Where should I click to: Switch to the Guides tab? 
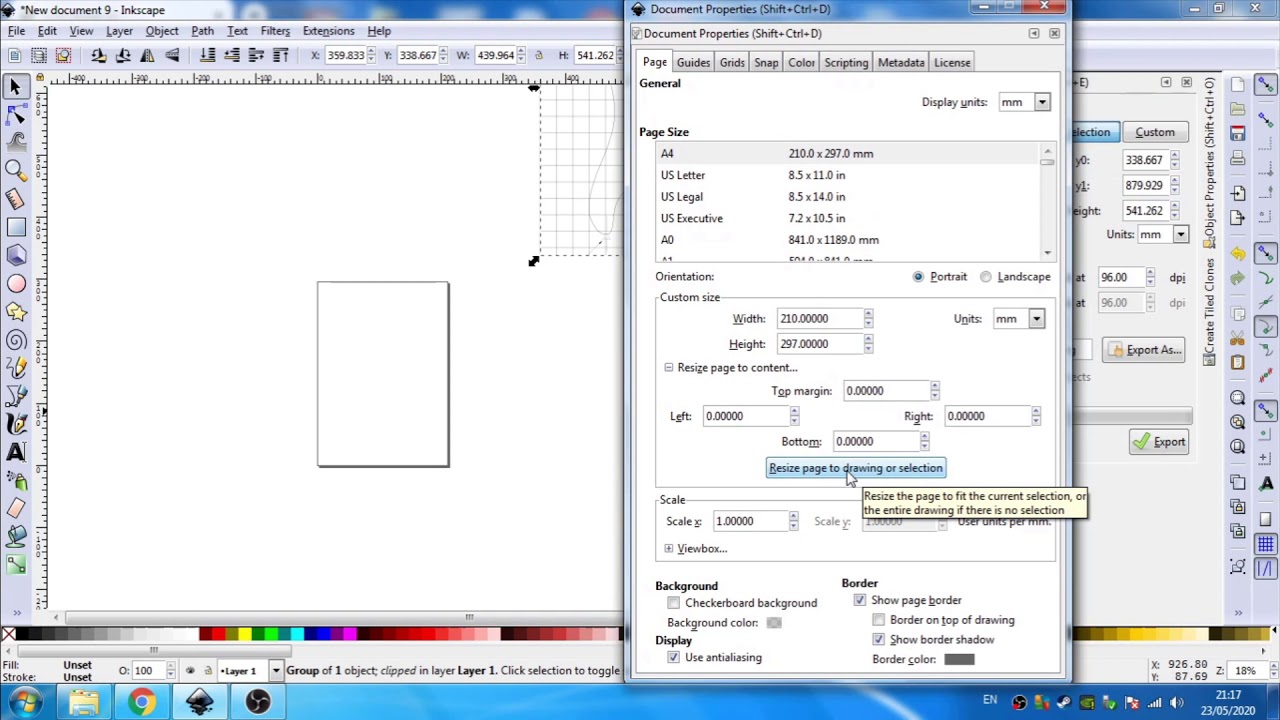693,63
